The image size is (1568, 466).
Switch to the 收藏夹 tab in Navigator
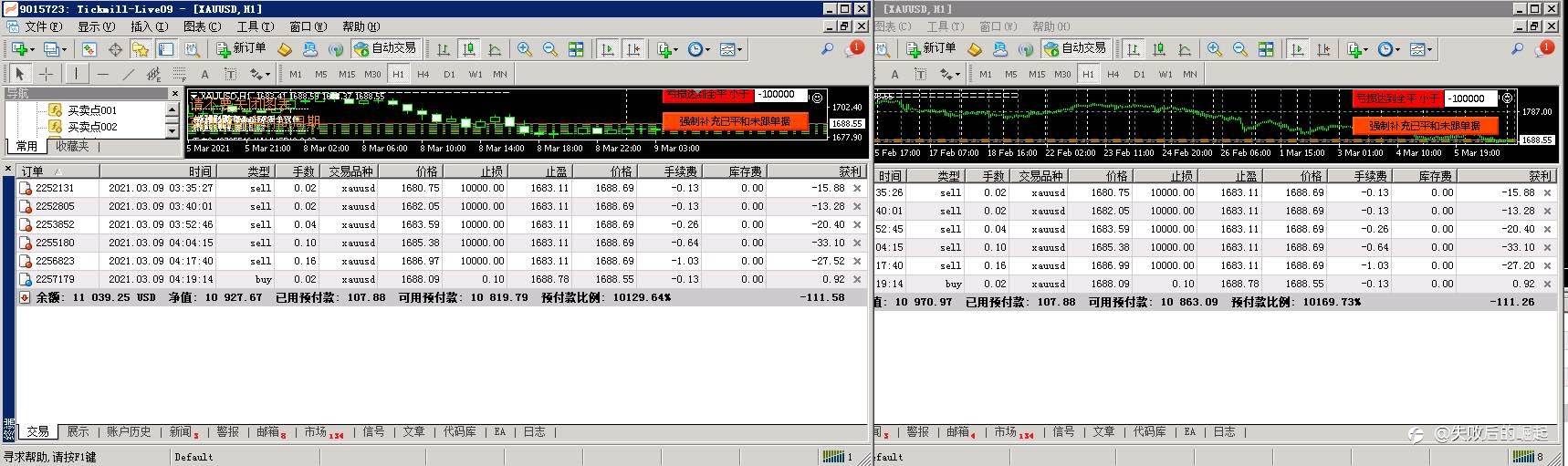pyautogui.click(x=73, y=146)
